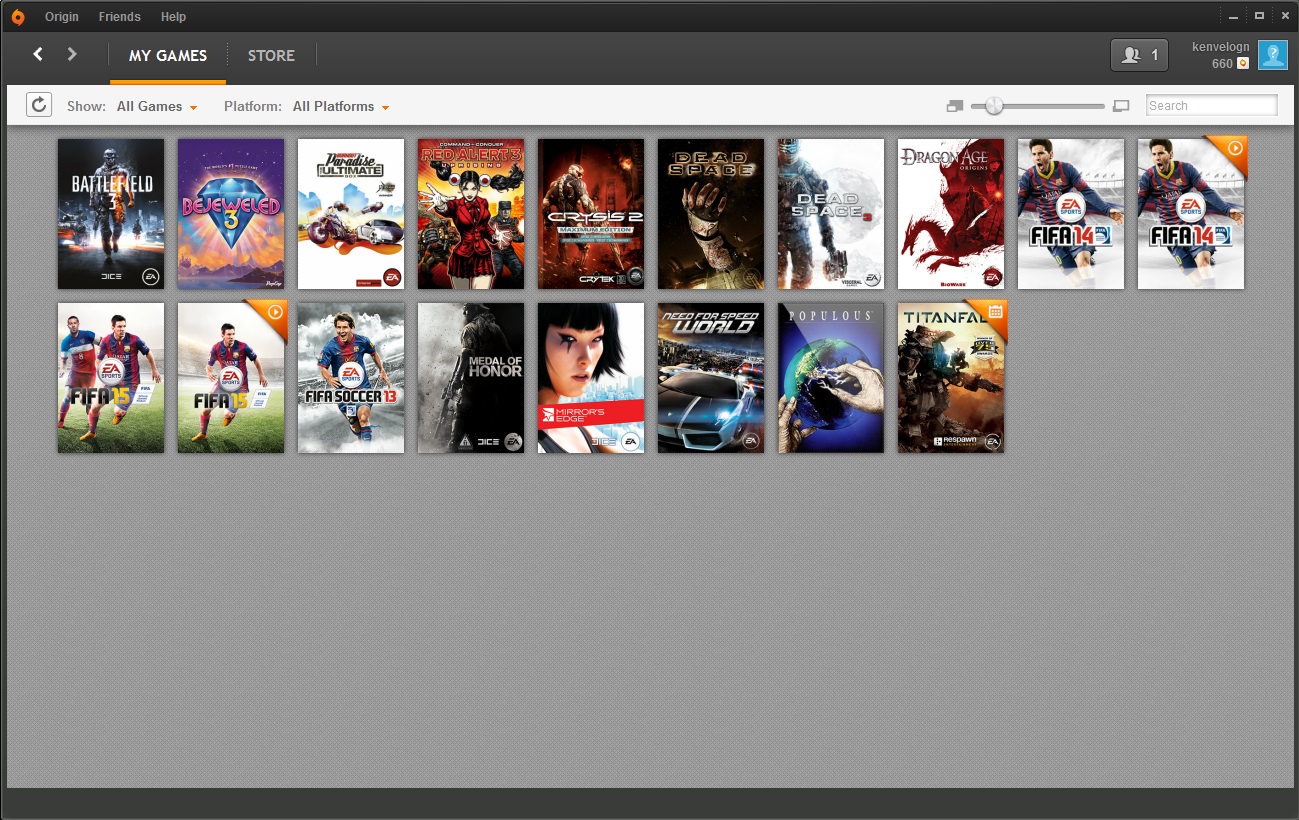Select the FIFA Soccer 13 game tile

pos(351,378)
